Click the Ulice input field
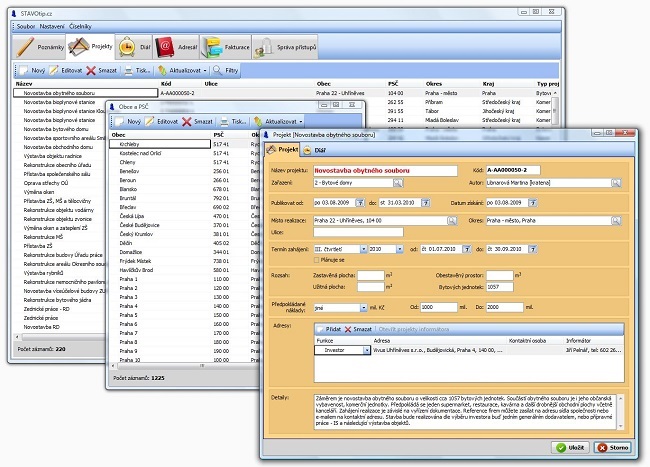650x467 pixels. click(358, 233)
